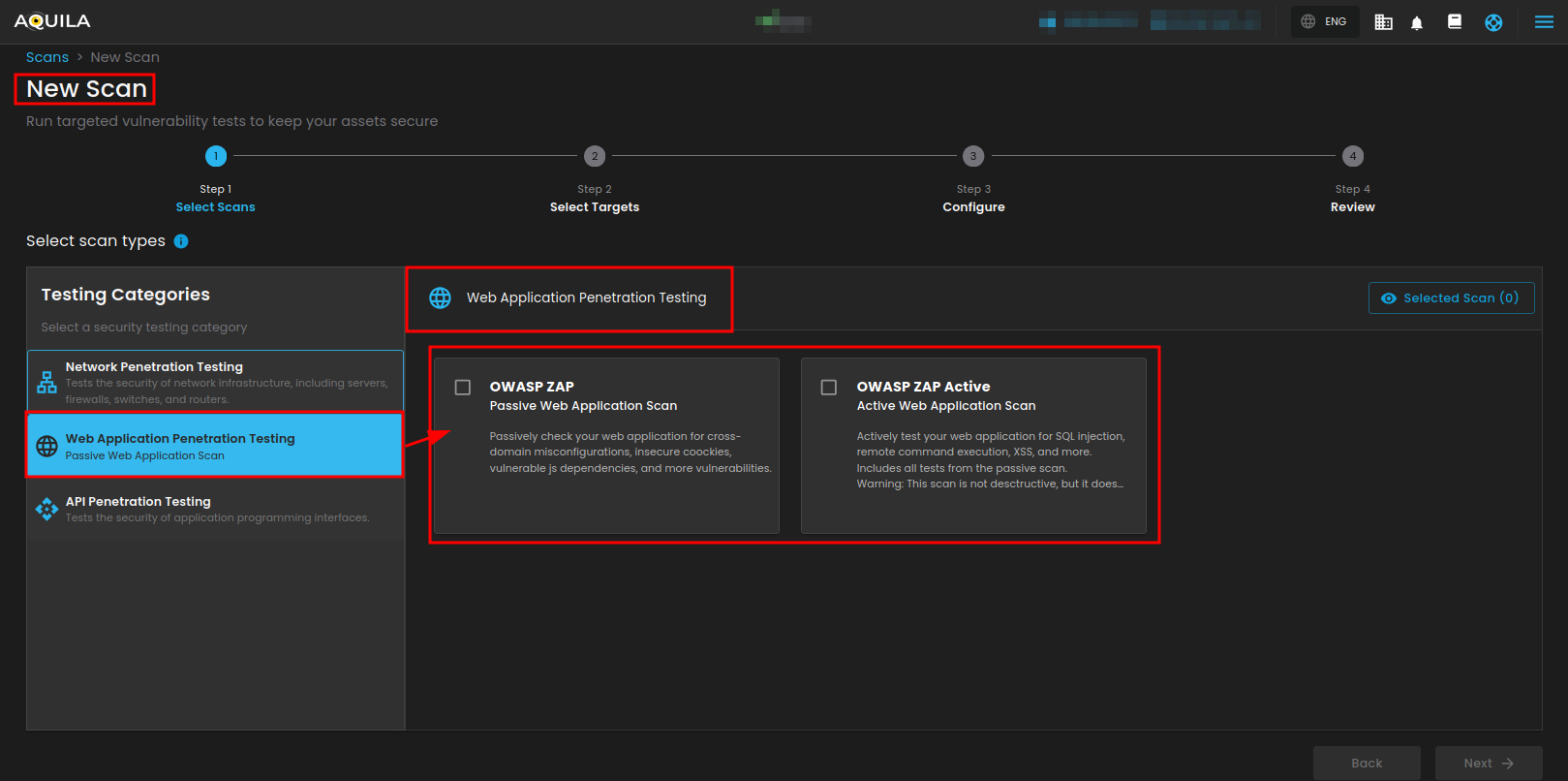Open the documentation book icon
Image resolution: width=1568 pixels, height=781 pixels.
(1454, 21)
